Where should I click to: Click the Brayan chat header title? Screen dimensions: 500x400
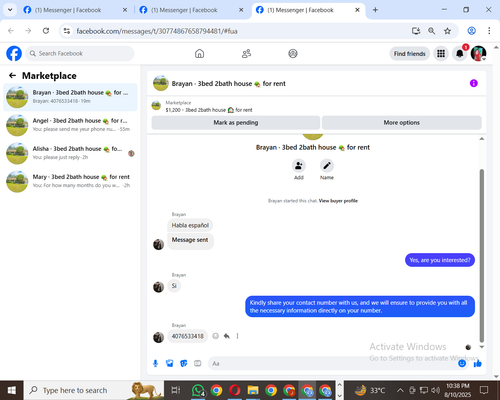tap(228, 83)
